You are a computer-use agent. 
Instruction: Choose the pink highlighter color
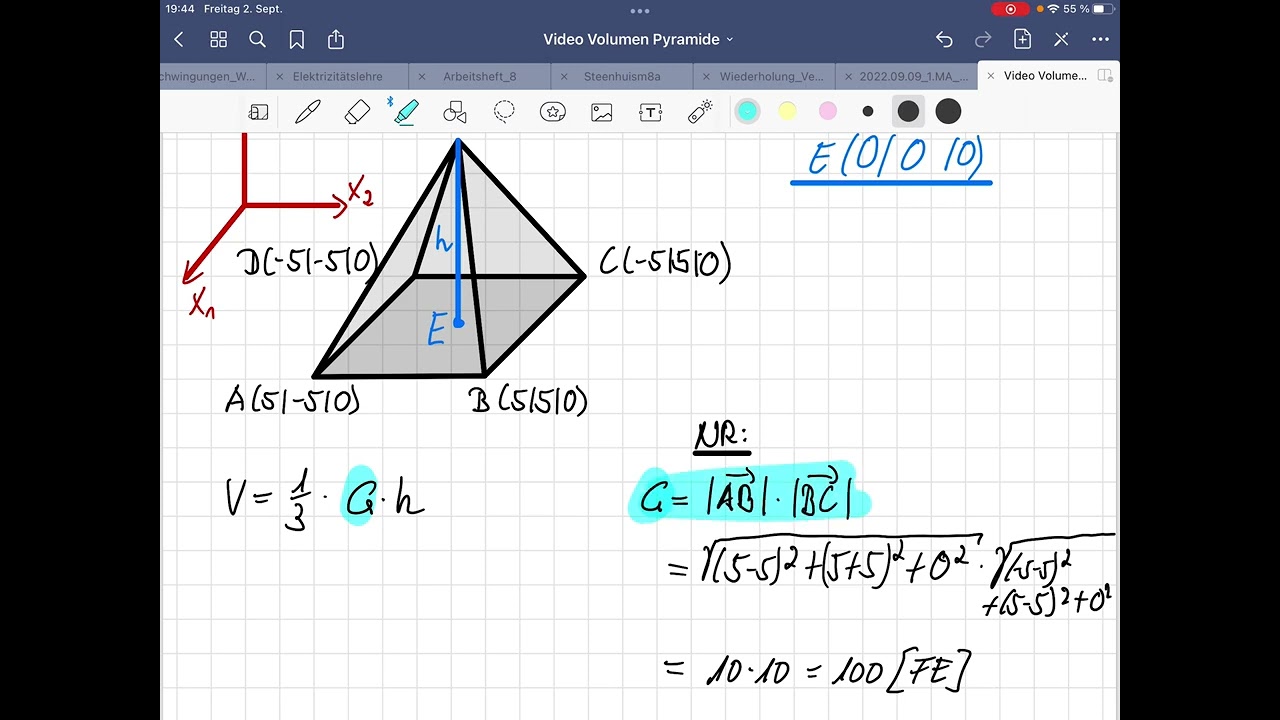click(828, 112)
